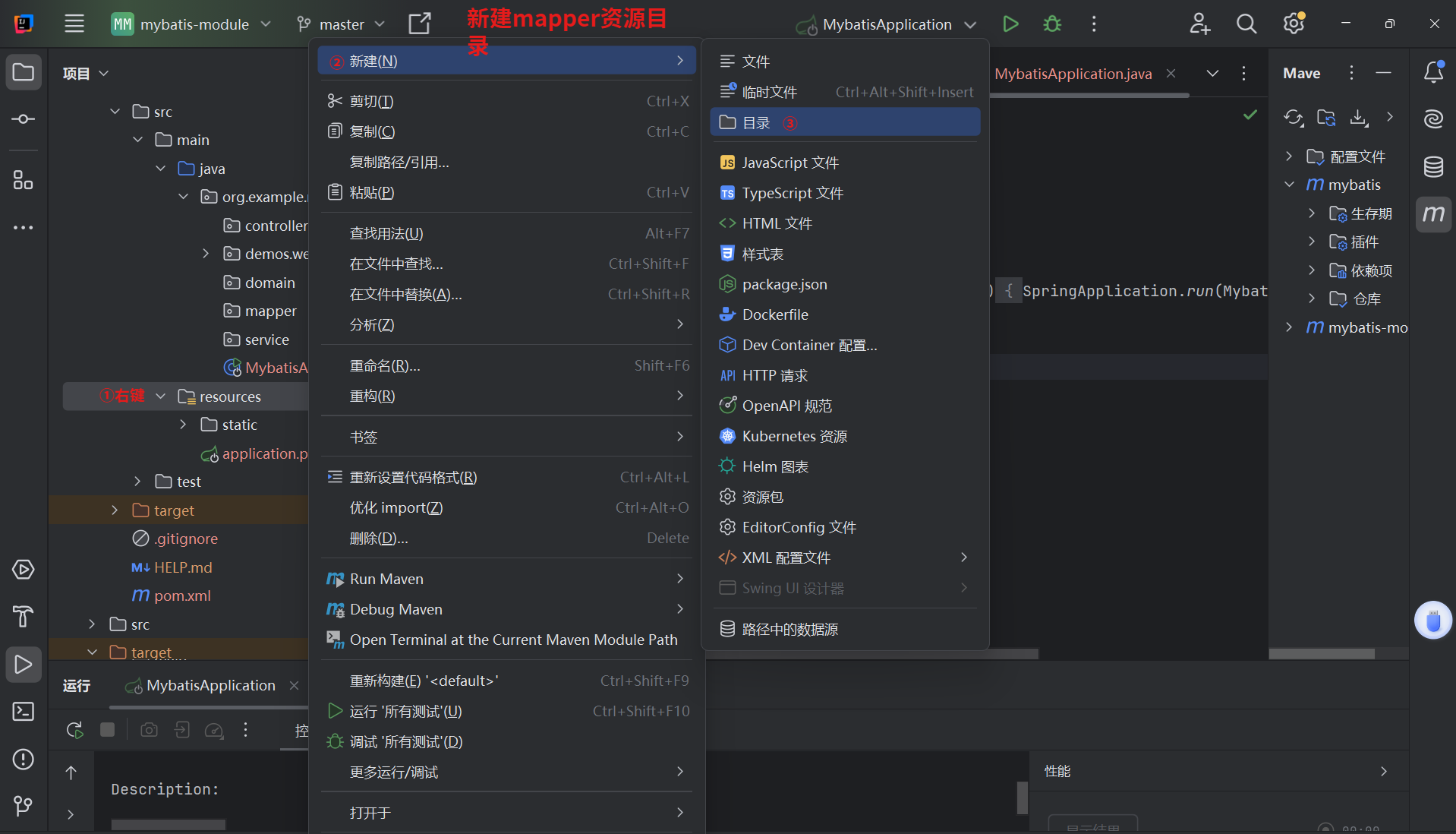Open the Services tool window icon
Image resolution: width=1456 pixels, height=834 pixels.
24,570
